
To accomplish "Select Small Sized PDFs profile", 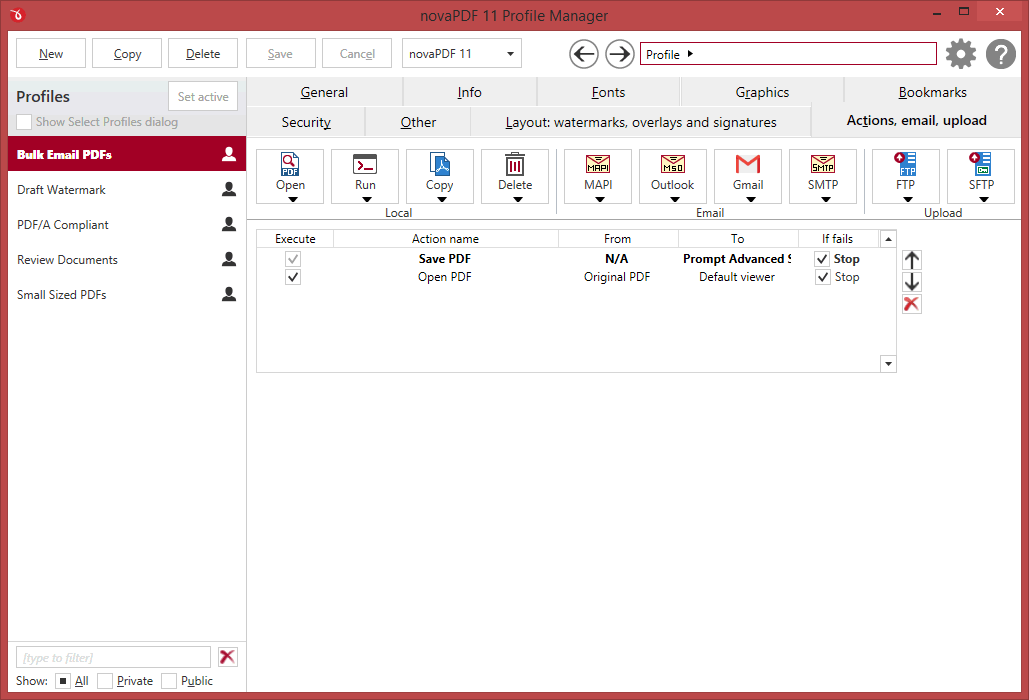I will coord(127,294).
